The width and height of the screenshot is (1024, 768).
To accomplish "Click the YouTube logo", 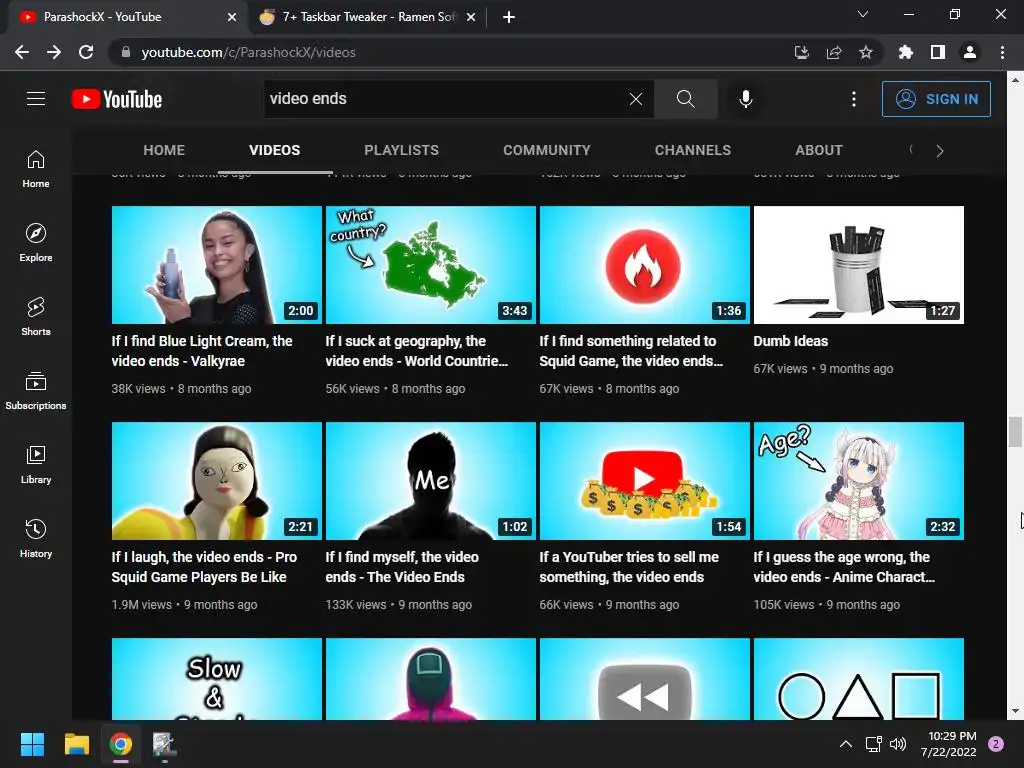I will (117, 99).
